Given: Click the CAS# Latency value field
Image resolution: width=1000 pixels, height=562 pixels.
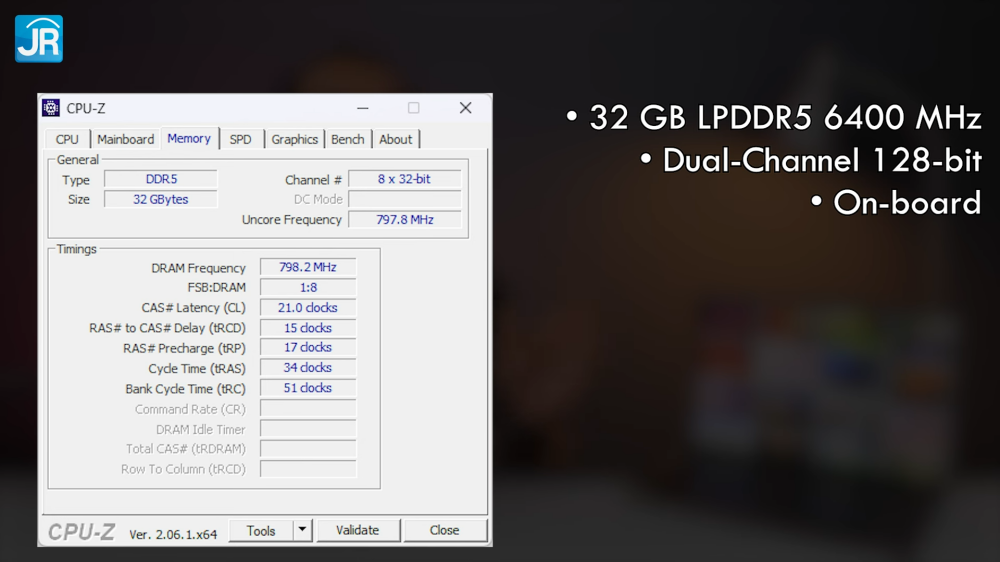Looking at the screenshot, I should point(308,307).
